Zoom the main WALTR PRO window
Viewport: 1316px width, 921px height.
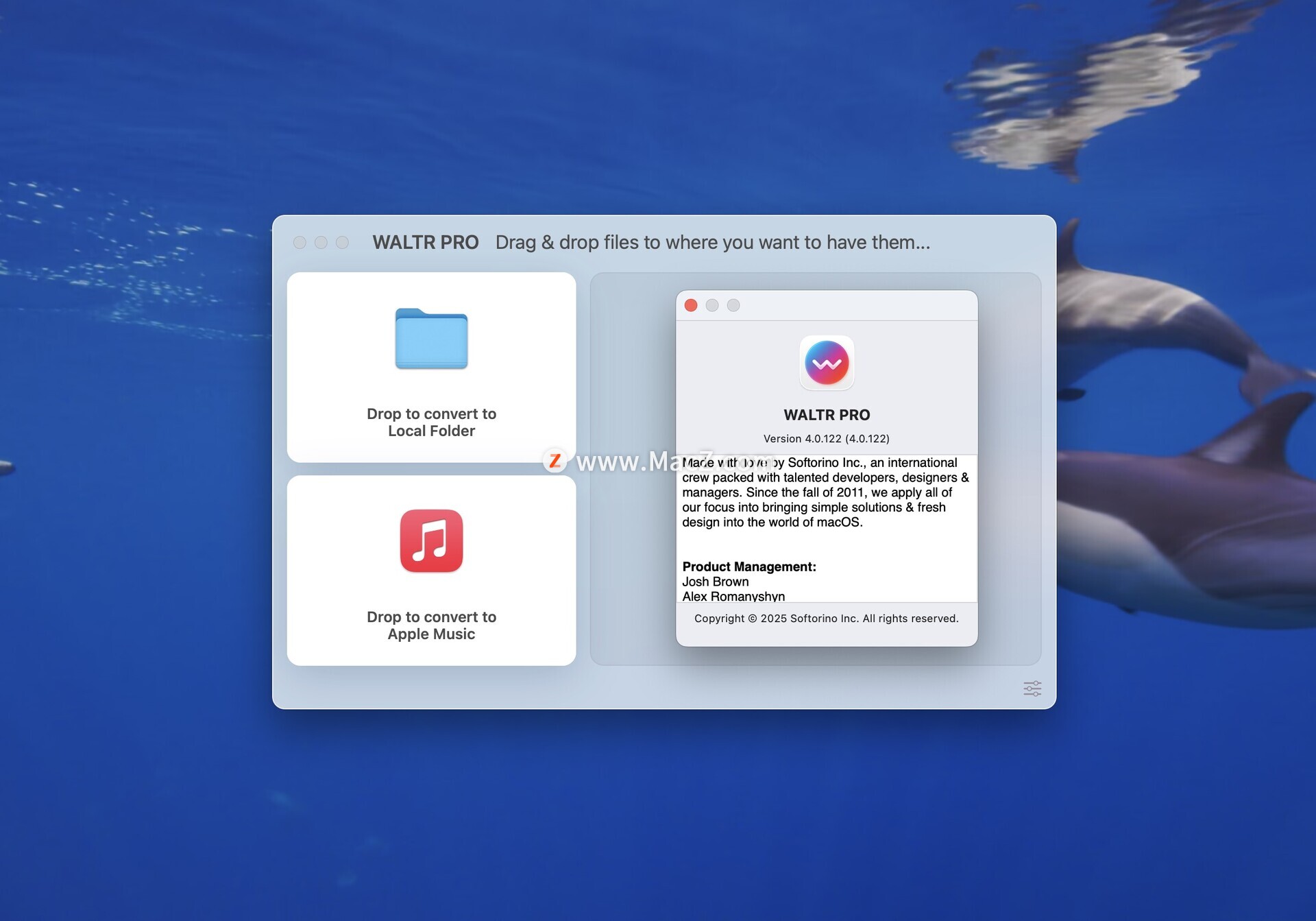(342, 243)
